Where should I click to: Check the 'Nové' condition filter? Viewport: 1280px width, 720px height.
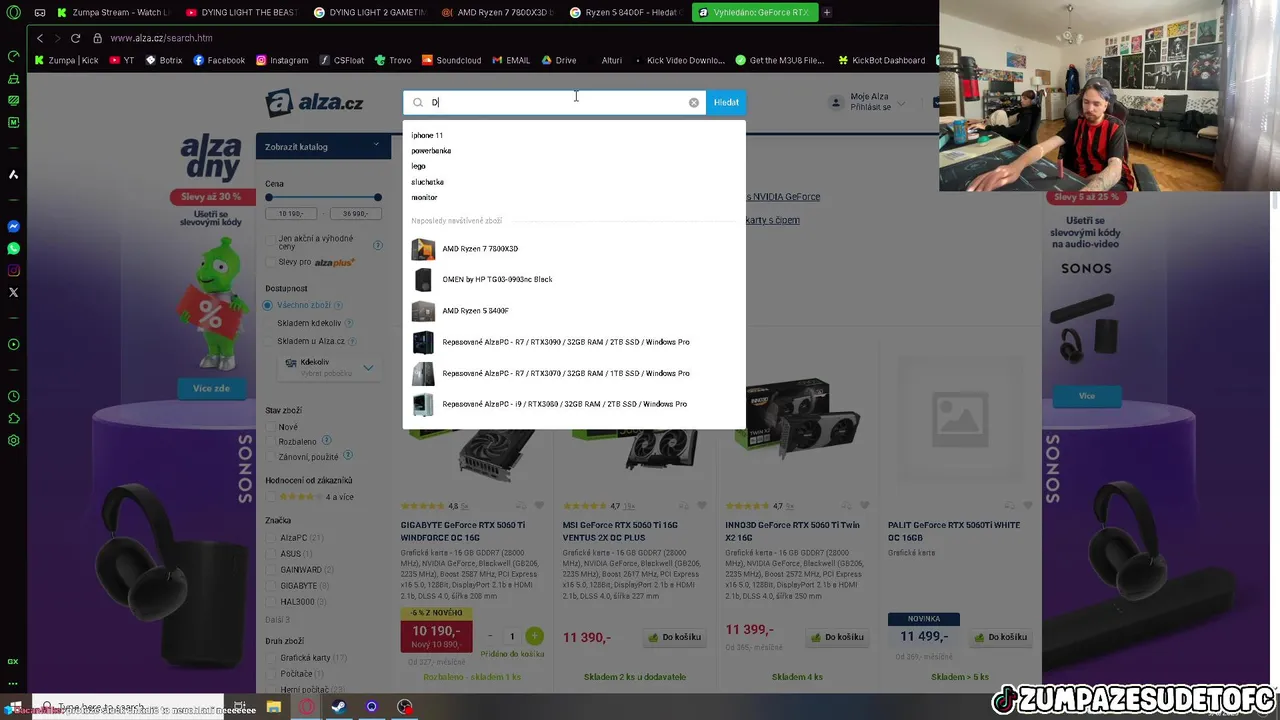tap(271, 427)
